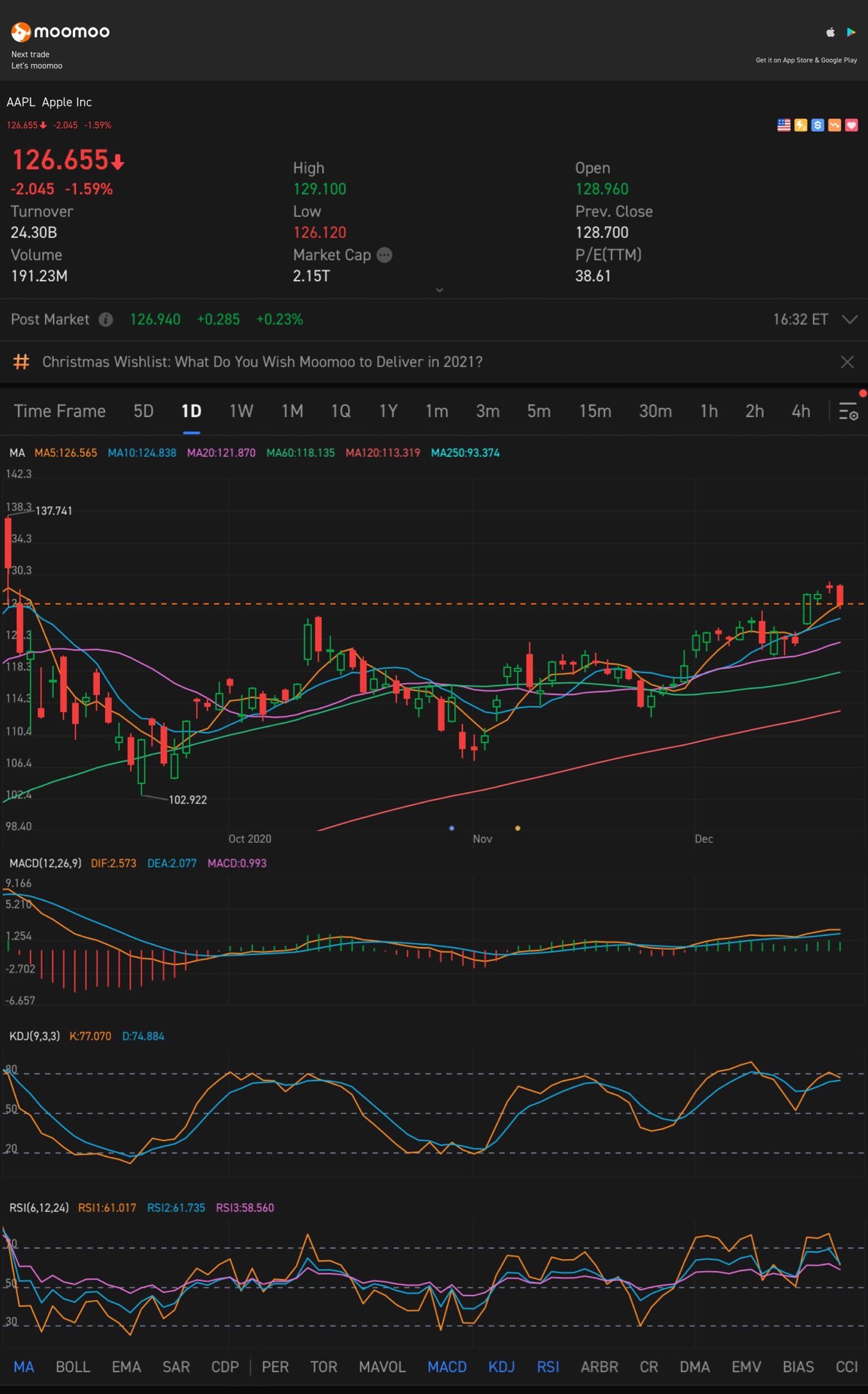Select the 1W time frame
Viewport: 868px width, 1394px height.
tap(242, 411)
